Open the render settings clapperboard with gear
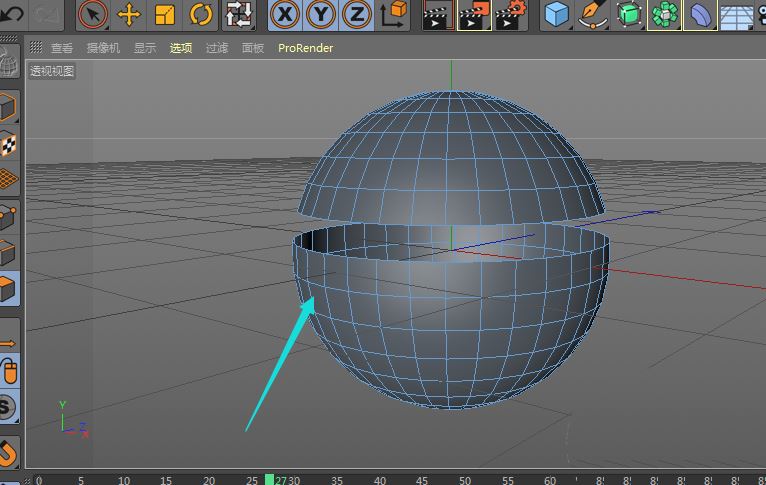The image size is (766, 485). coord(511,14)
